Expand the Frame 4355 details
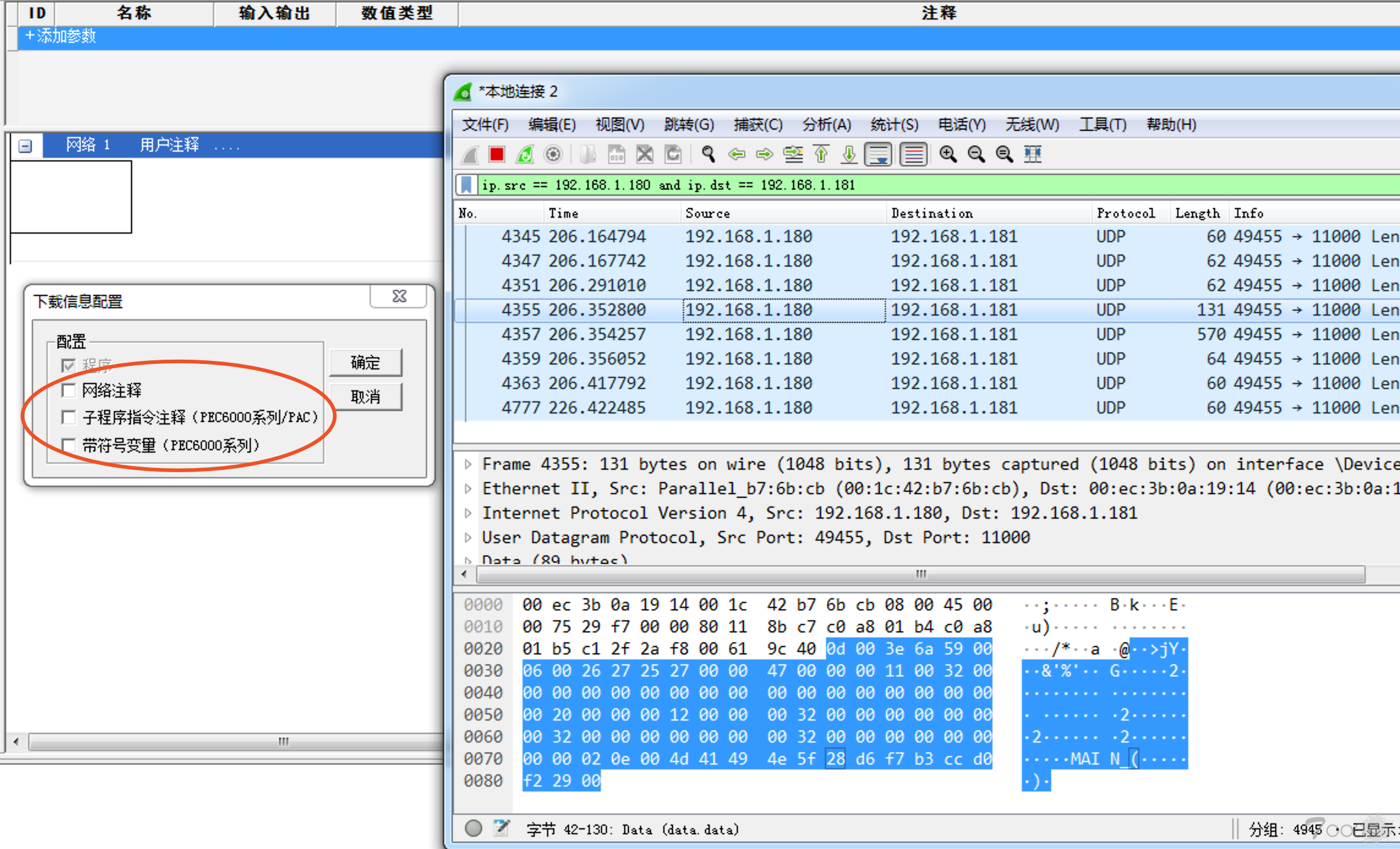Viewport: 1400px width, 849px height. click(x=468, y=464)
